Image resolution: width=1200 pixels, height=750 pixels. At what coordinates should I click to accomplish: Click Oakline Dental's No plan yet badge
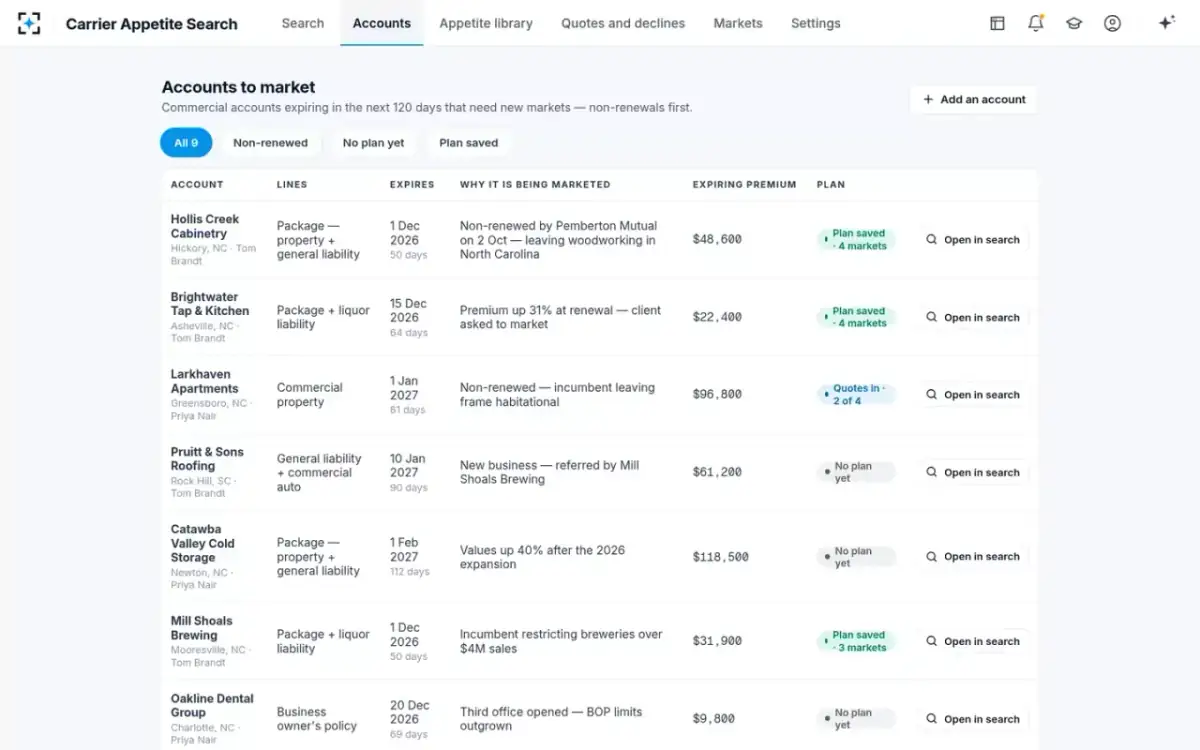[856, 719]
